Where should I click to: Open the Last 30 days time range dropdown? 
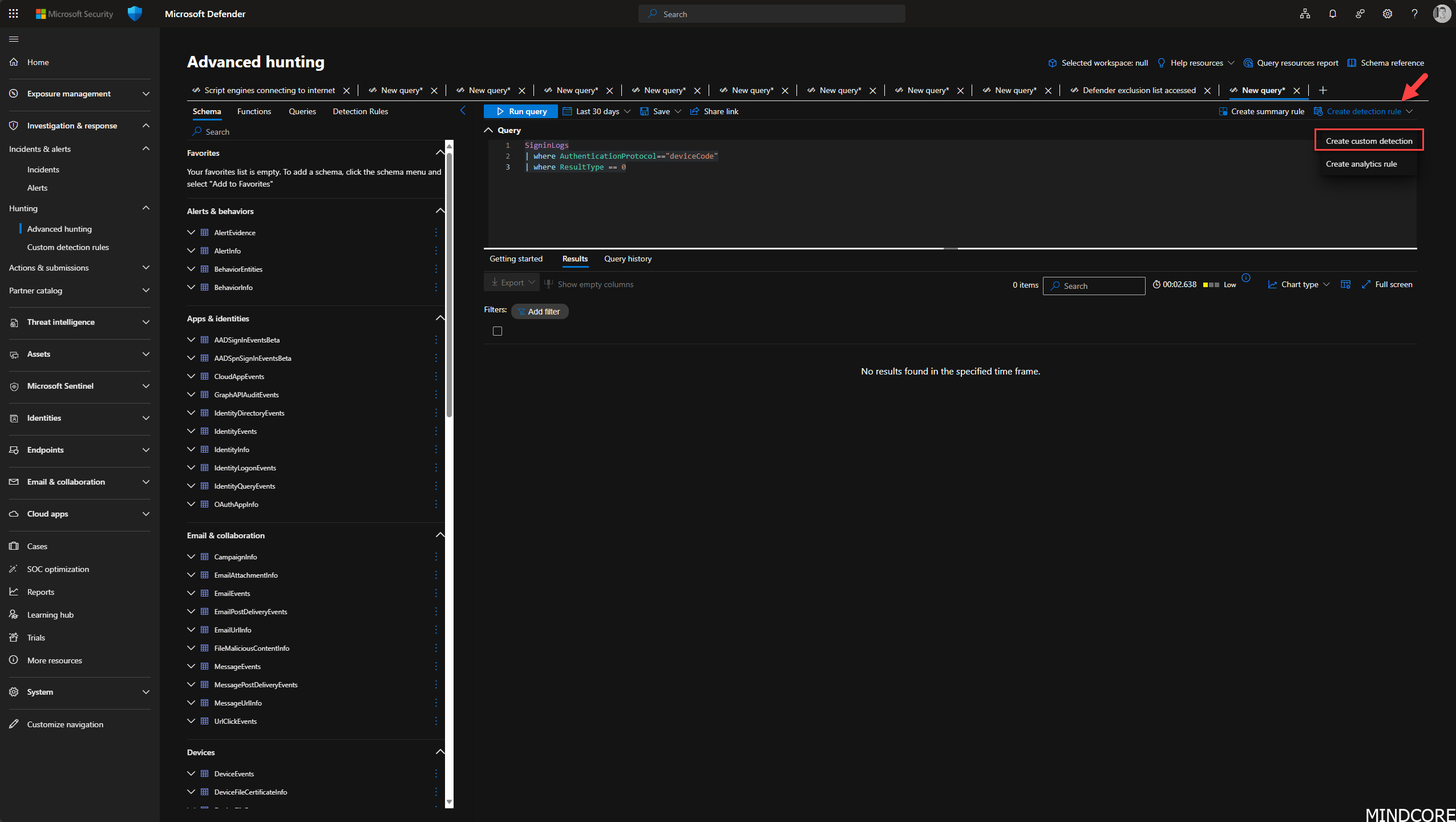(597, 111)
